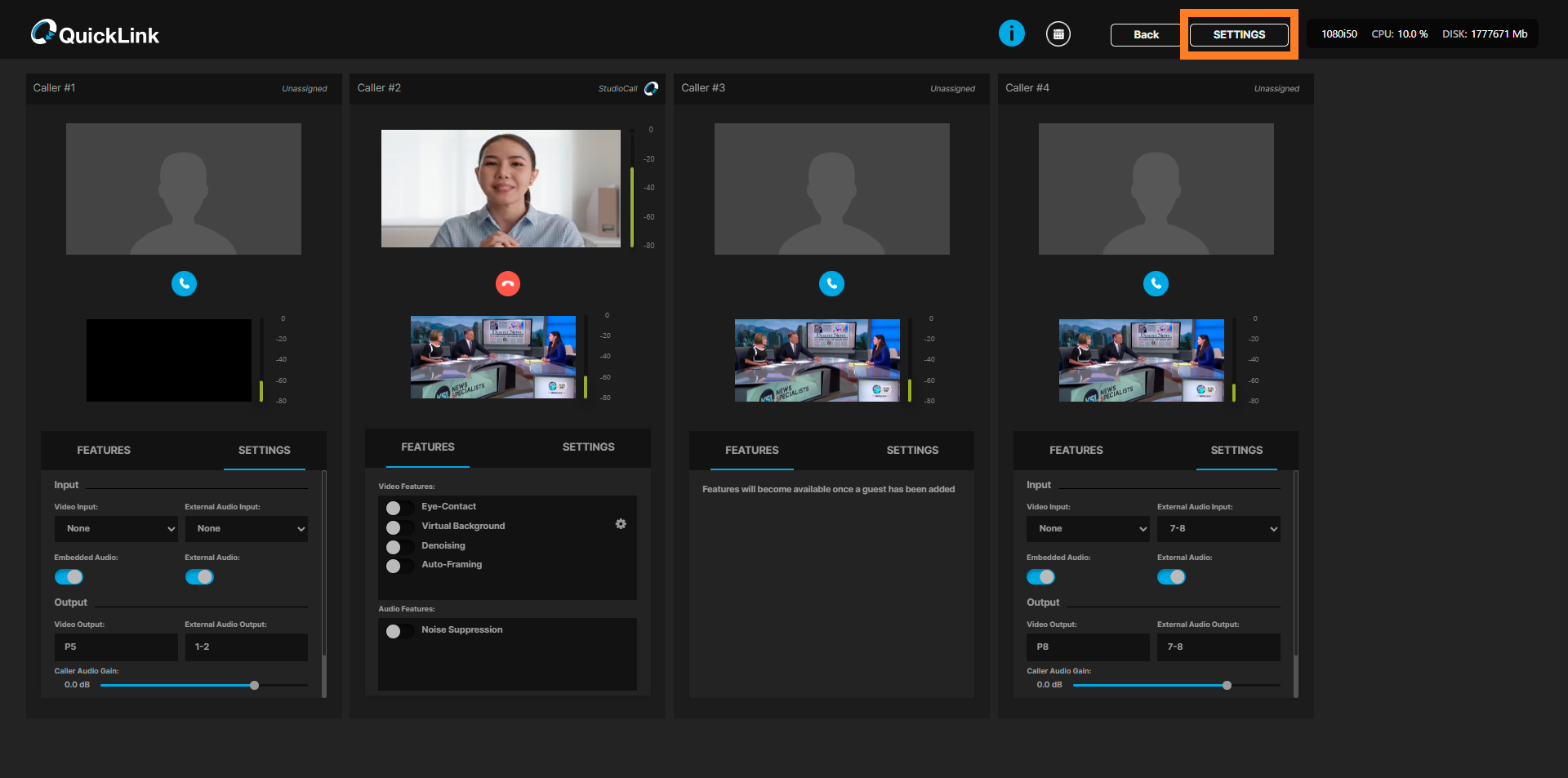
Task: Expand Caller #4 External Audio Input dropdown
Action: [1218, 529]
